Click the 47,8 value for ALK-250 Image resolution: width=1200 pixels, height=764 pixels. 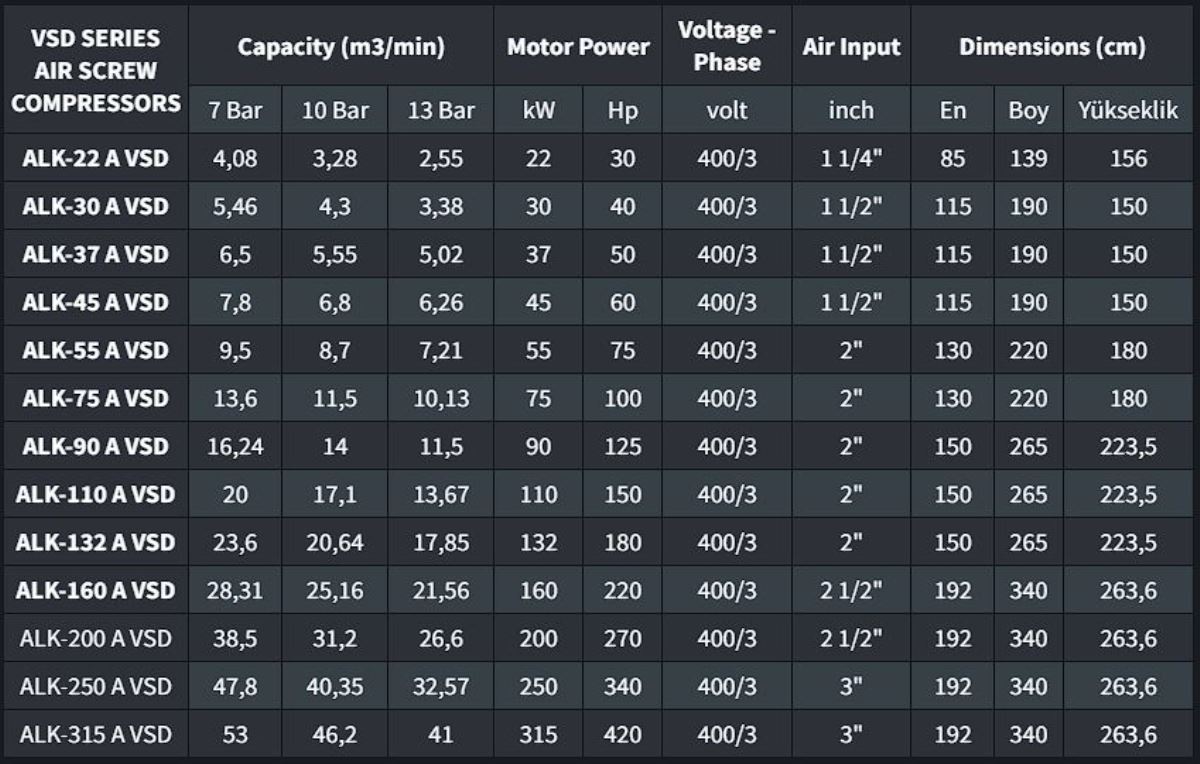pos(236,686)
